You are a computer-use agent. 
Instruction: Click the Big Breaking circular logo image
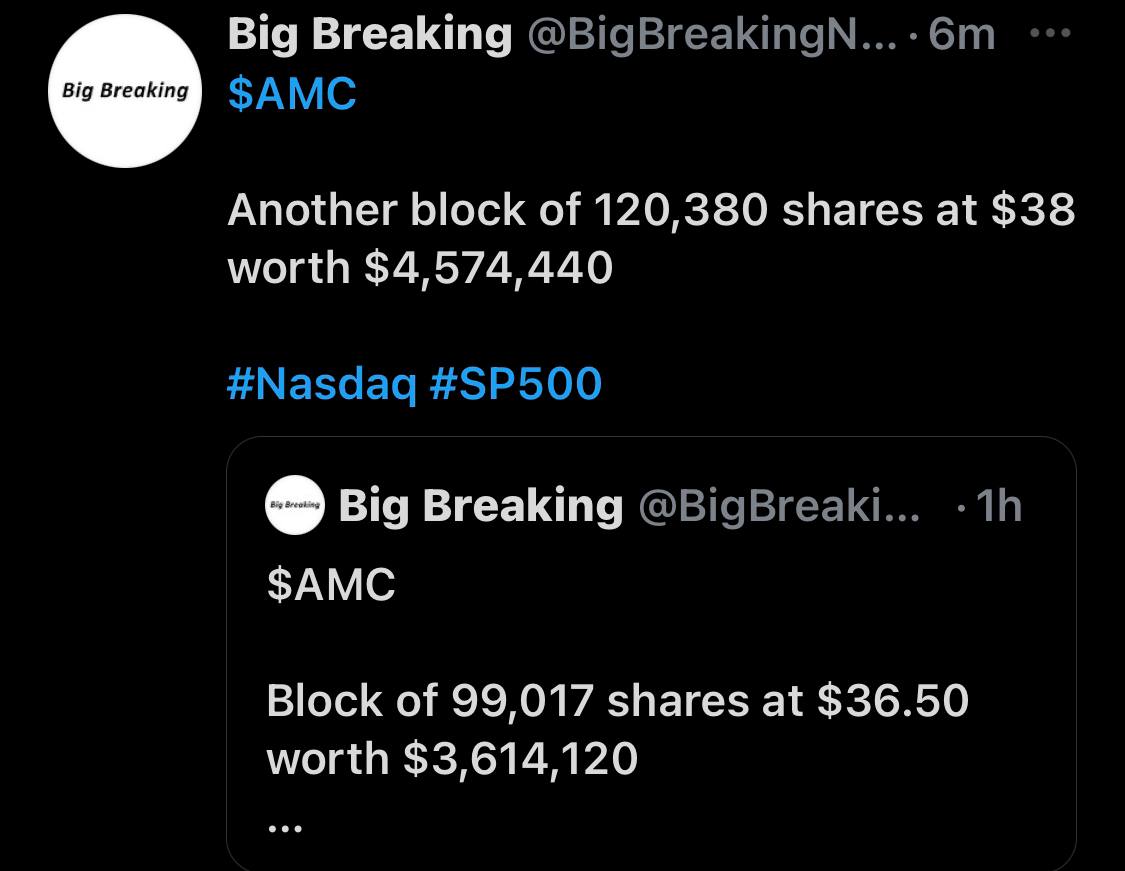pyautogui.click(x=124, y=88)
